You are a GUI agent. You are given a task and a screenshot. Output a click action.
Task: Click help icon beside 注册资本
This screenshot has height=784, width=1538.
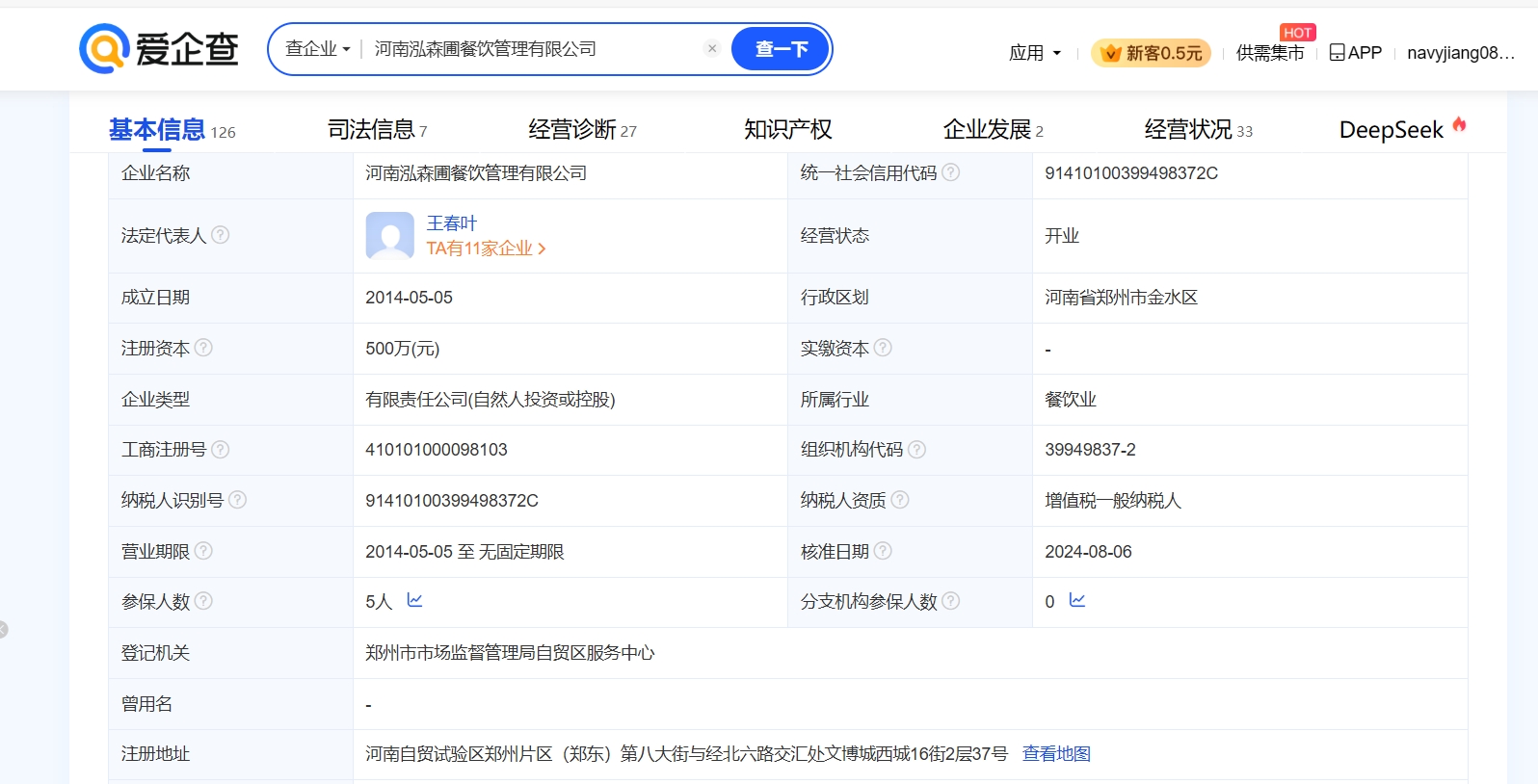click(203, 348)
